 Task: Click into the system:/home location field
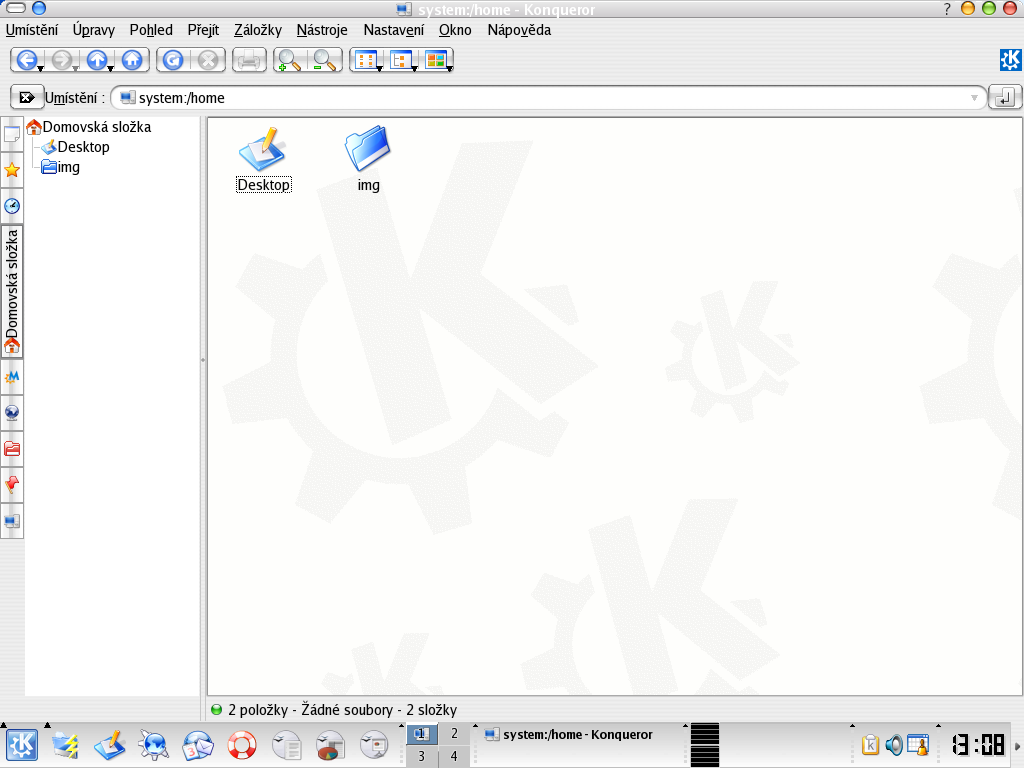click(549, 98)
